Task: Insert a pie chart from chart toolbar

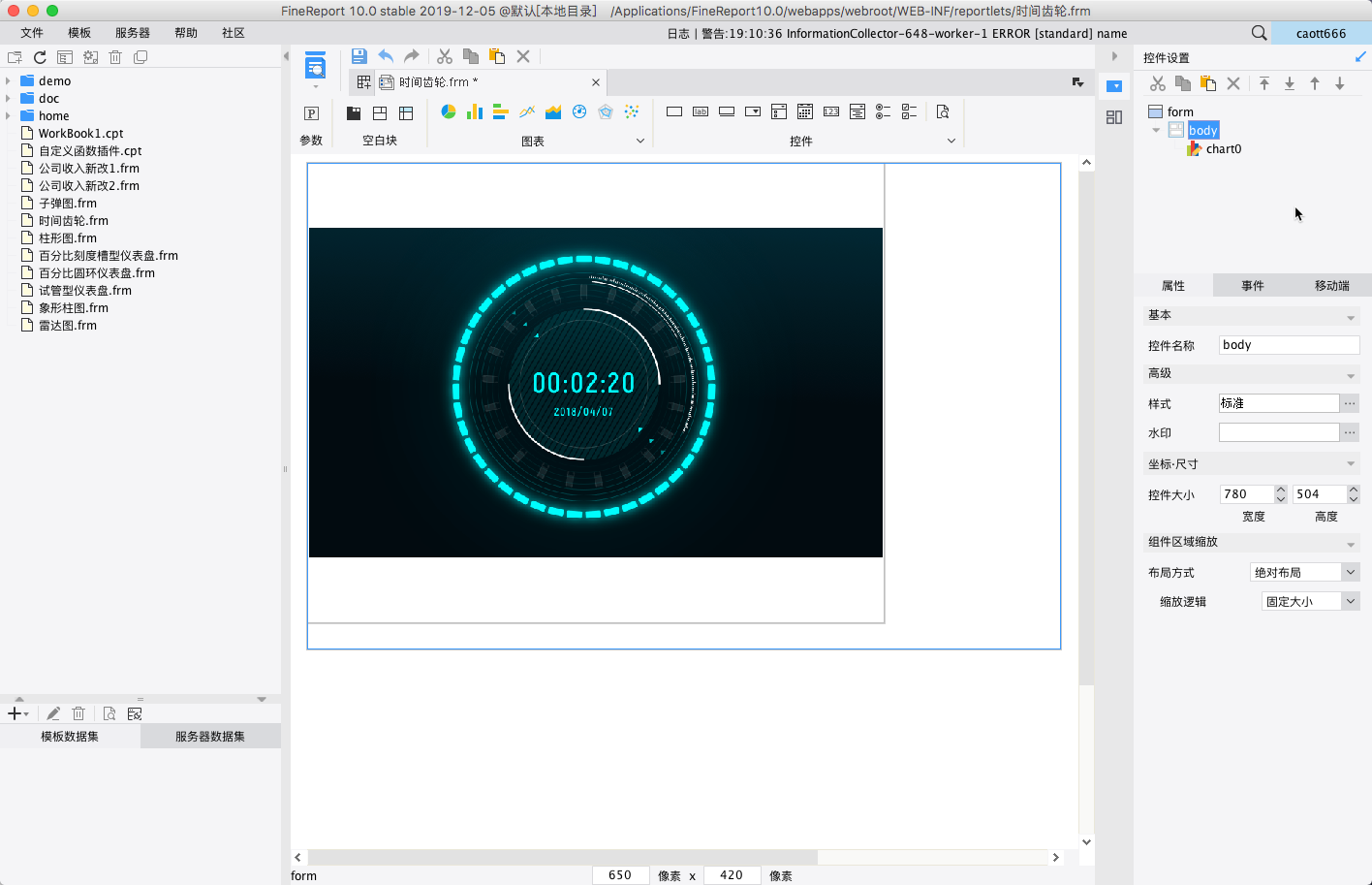Action: [x=449, y=112]
